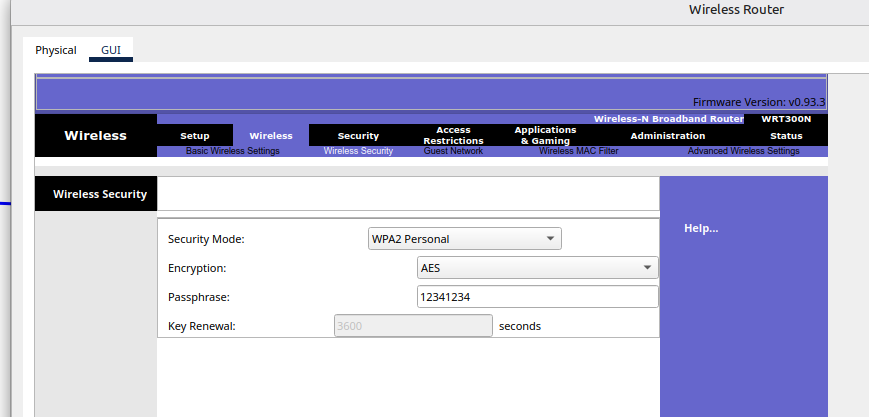This screenshot has width=869, height=417.
Task: Expand the Encryption AES dropdown
Action: [537, 268]
